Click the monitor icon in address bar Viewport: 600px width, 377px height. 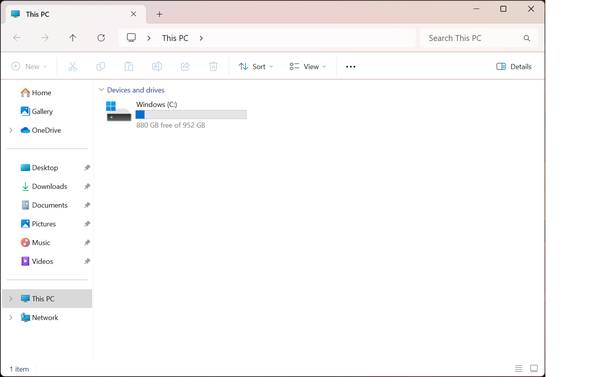131,38
